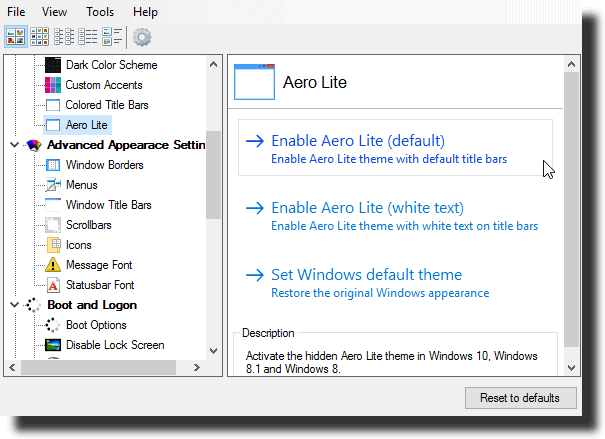Image resolution: width=605 pixels, height=439 pixels.
Task: Click tree panel scroll down arrow
Action: pos(213,351)
